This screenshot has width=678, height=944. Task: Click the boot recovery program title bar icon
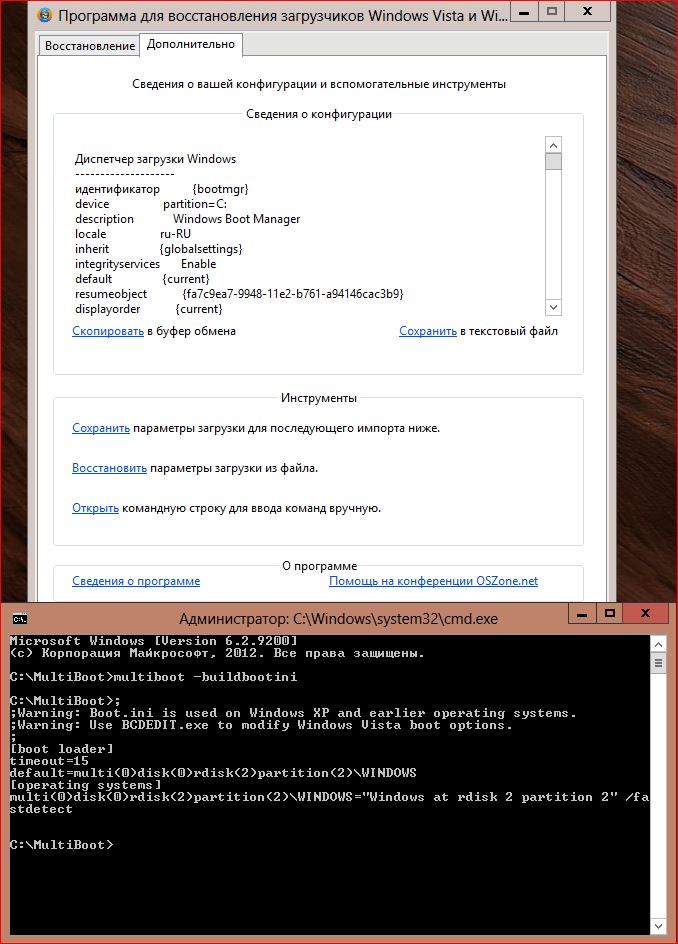click(x=45, y=15)
